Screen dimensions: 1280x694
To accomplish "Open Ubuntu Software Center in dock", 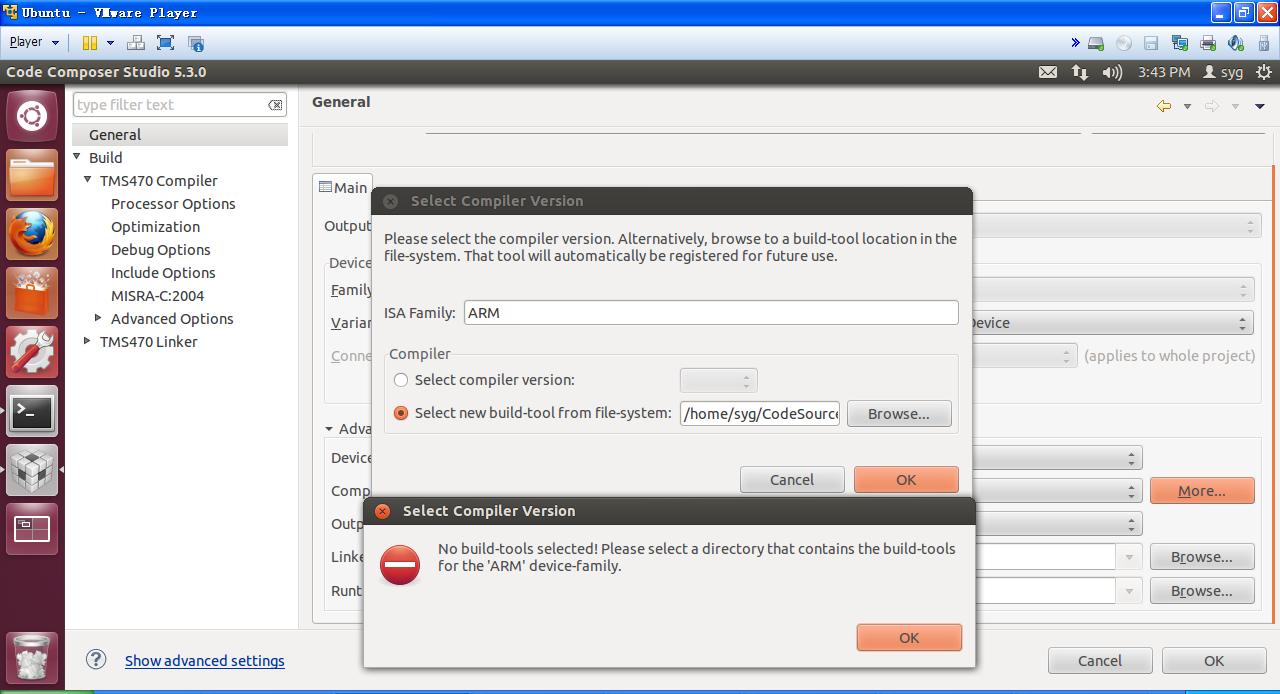I will tap(32, 294).
